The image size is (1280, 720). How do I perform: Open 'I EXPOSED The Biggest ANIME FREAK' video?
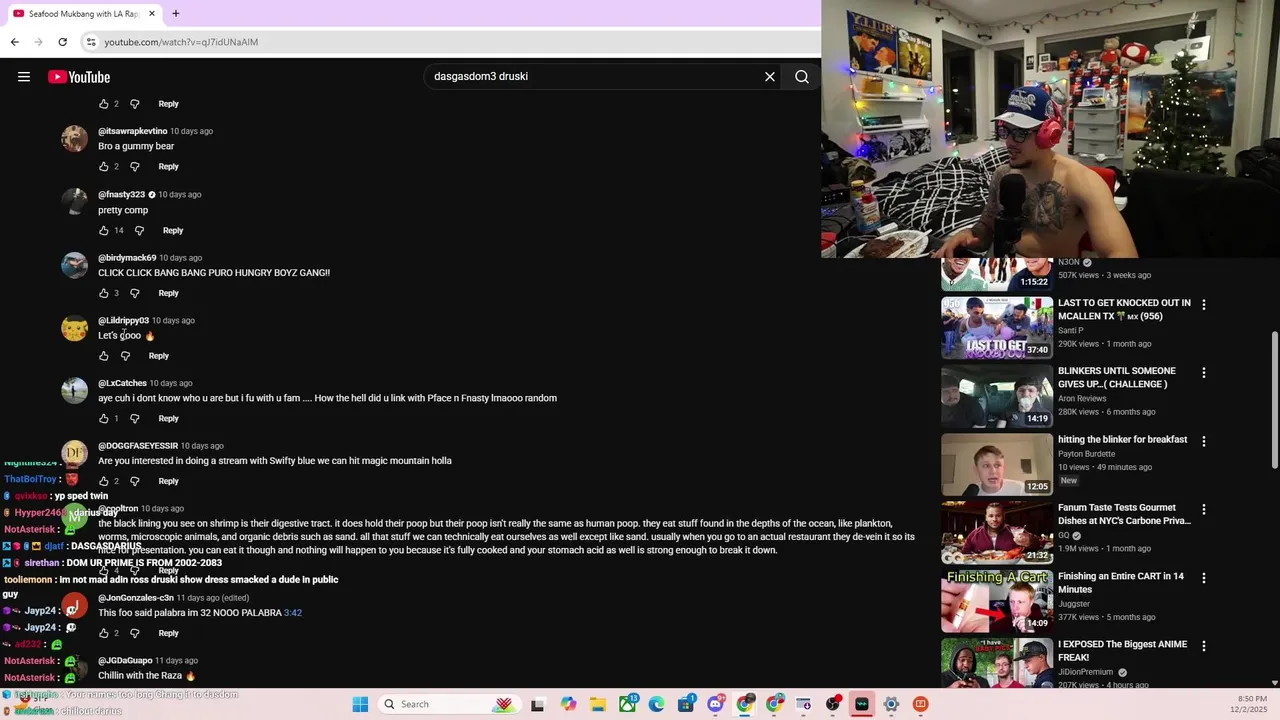point(1122,651)
